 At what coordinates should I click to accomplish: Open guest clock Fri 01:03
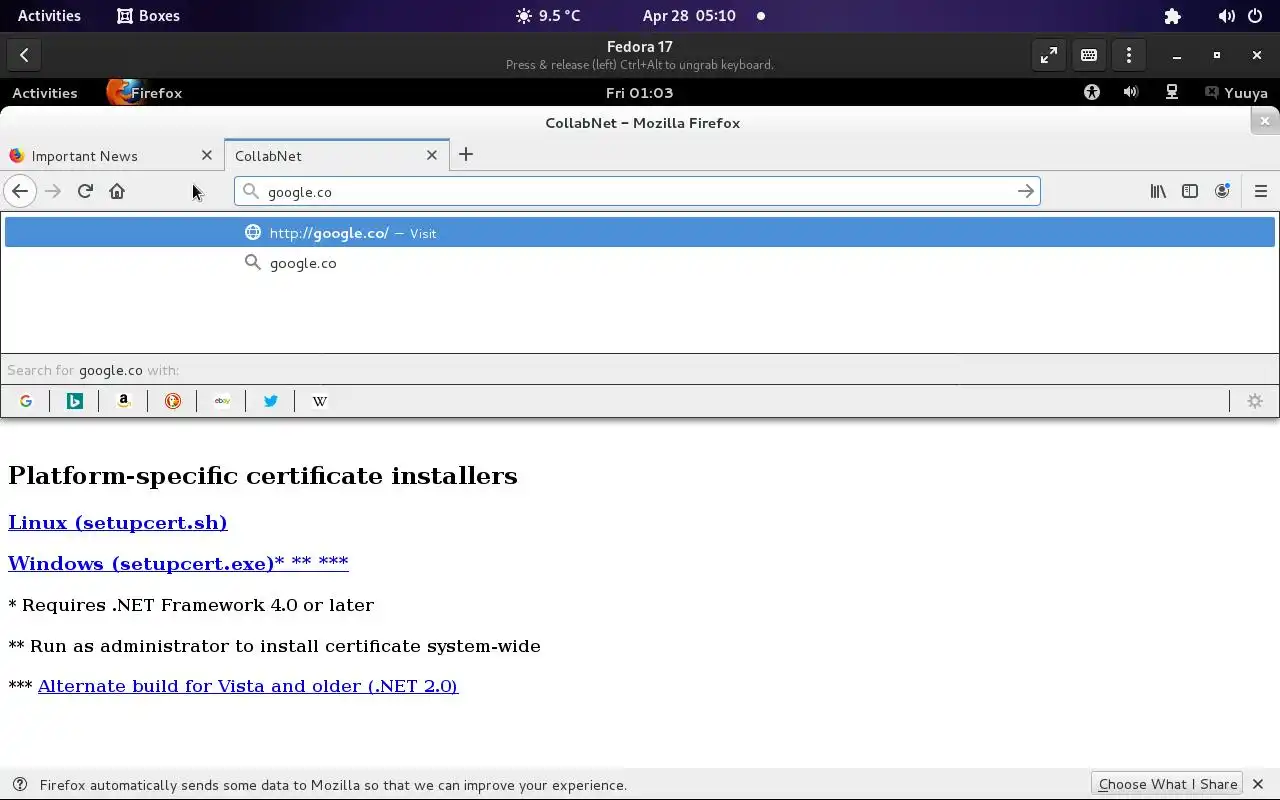coord(639,92)
